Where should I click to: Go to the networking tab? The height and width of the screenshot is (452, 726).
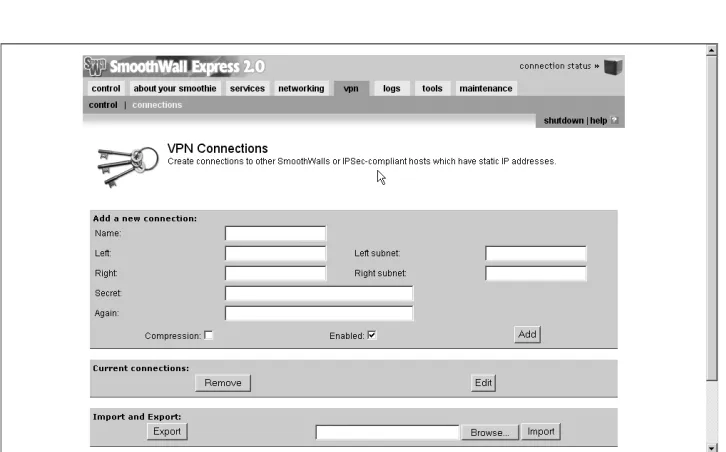(301, 88)
